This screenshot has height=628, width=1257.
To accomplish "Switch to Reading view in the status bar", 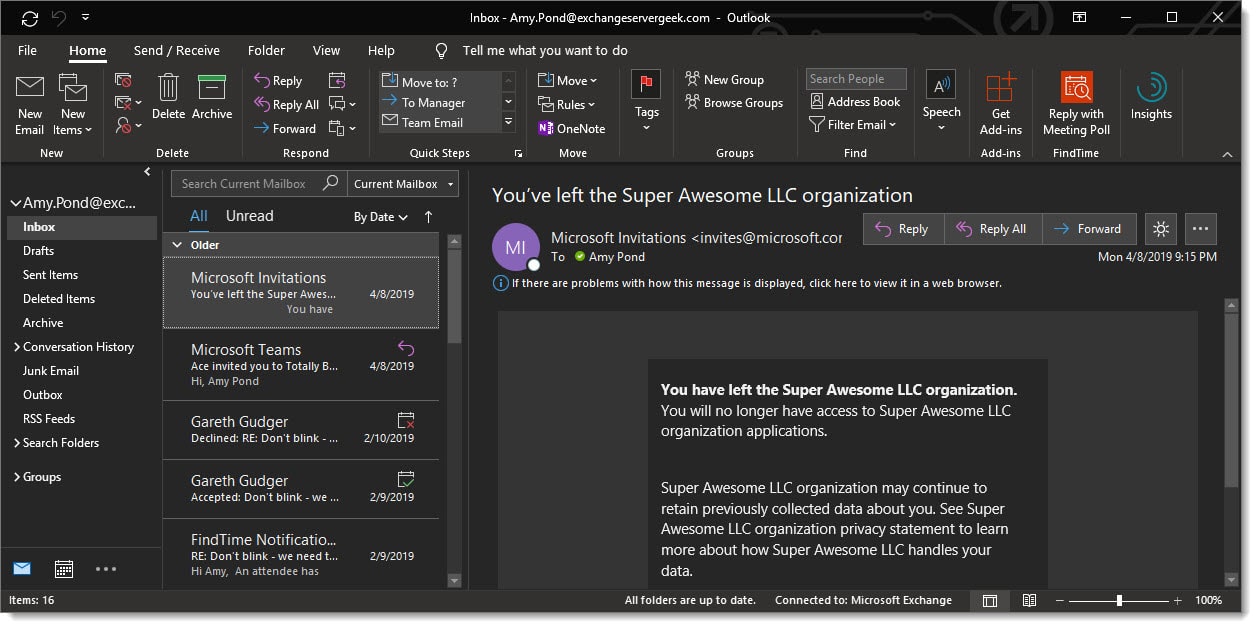I will [x=1029, y=601].
